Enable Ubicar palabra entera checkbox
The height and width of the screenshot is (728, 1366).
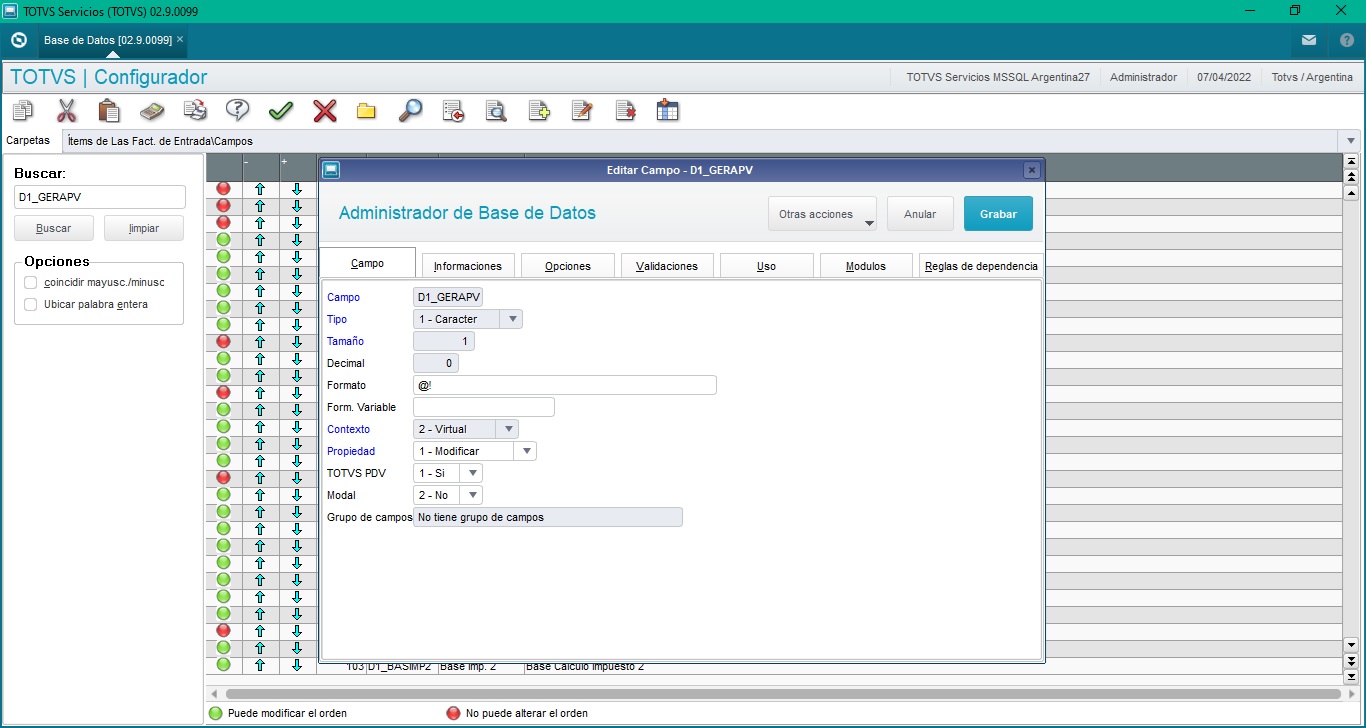click(x=31, y=304)
